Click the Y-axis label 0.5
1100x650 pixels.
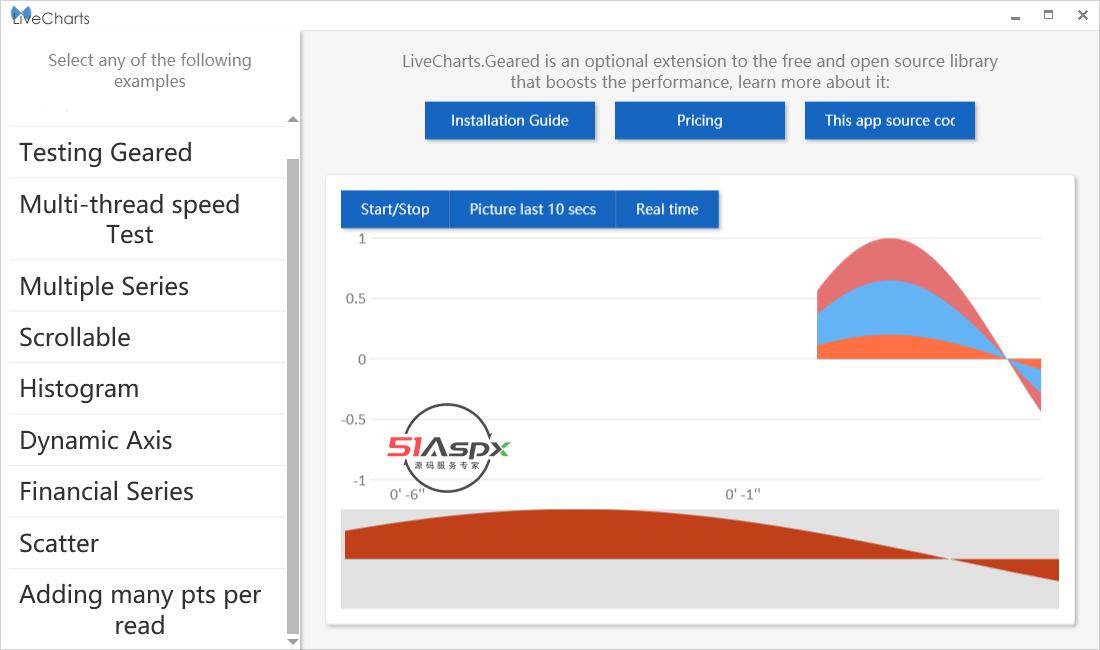[x=356, y=299]
